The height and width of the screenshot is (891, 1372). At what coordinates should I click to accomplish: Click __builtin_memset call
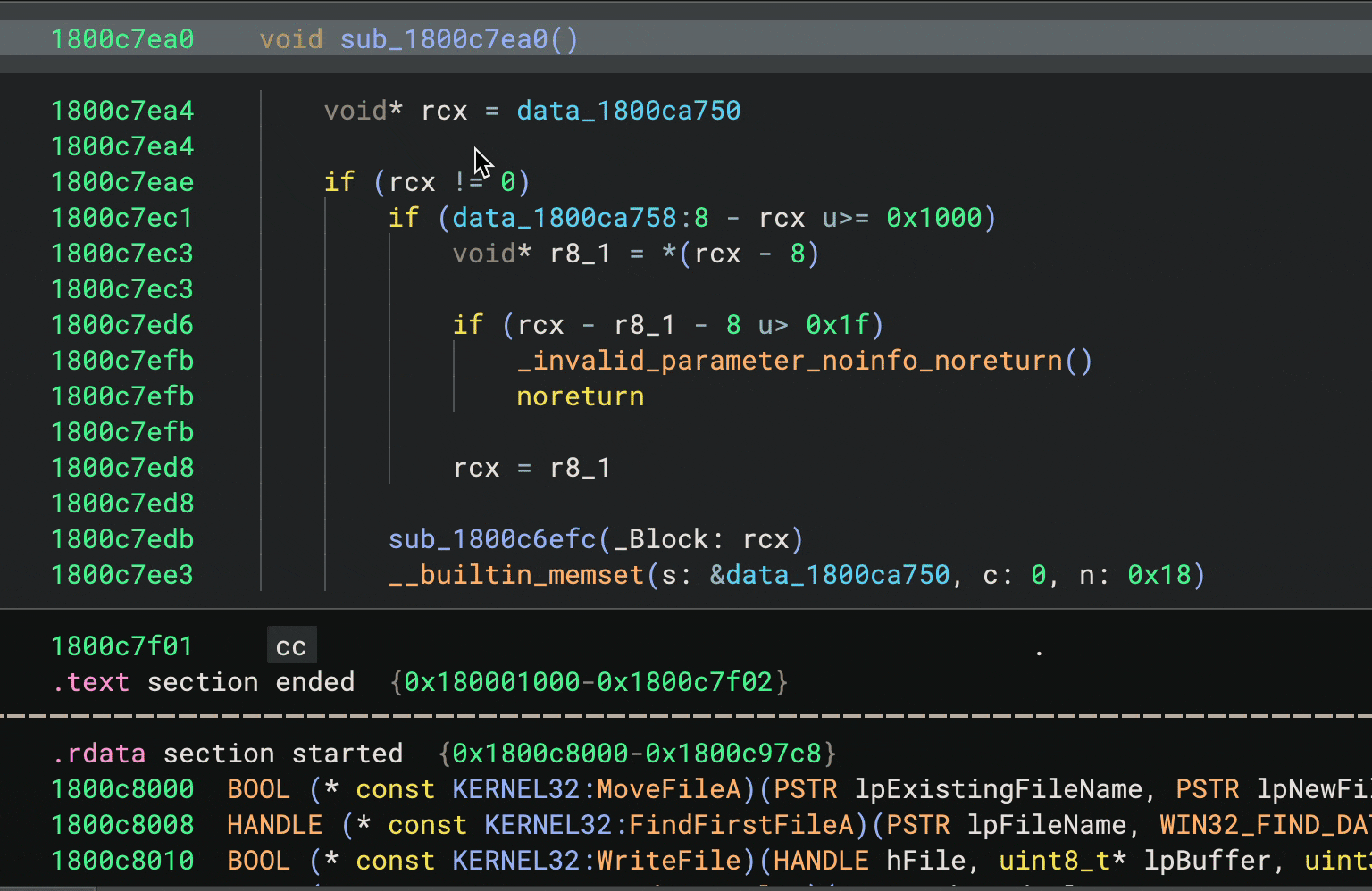click(516, 575)
